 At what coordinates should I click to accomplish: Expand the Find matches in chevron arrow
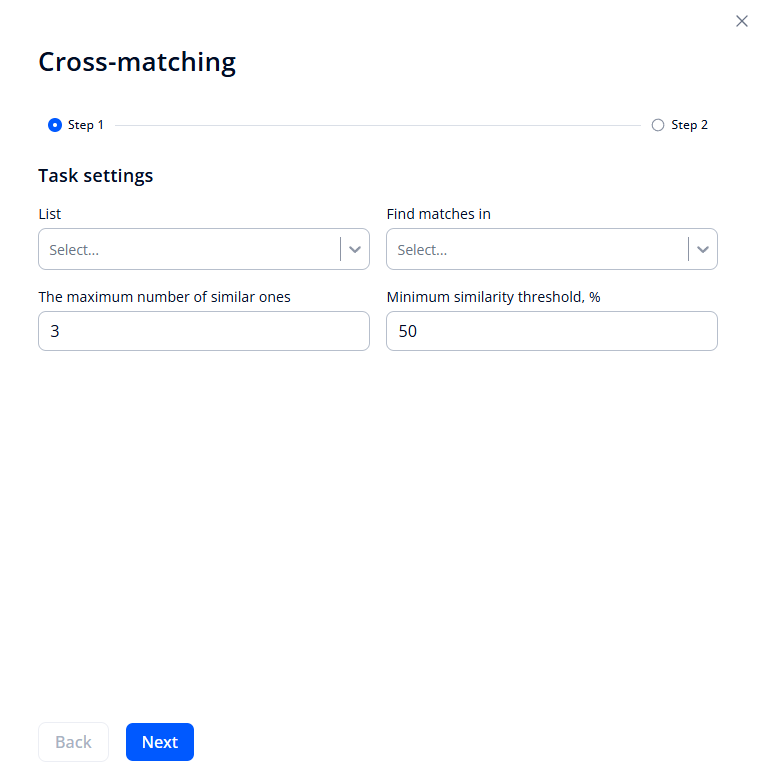pos(703,249)
